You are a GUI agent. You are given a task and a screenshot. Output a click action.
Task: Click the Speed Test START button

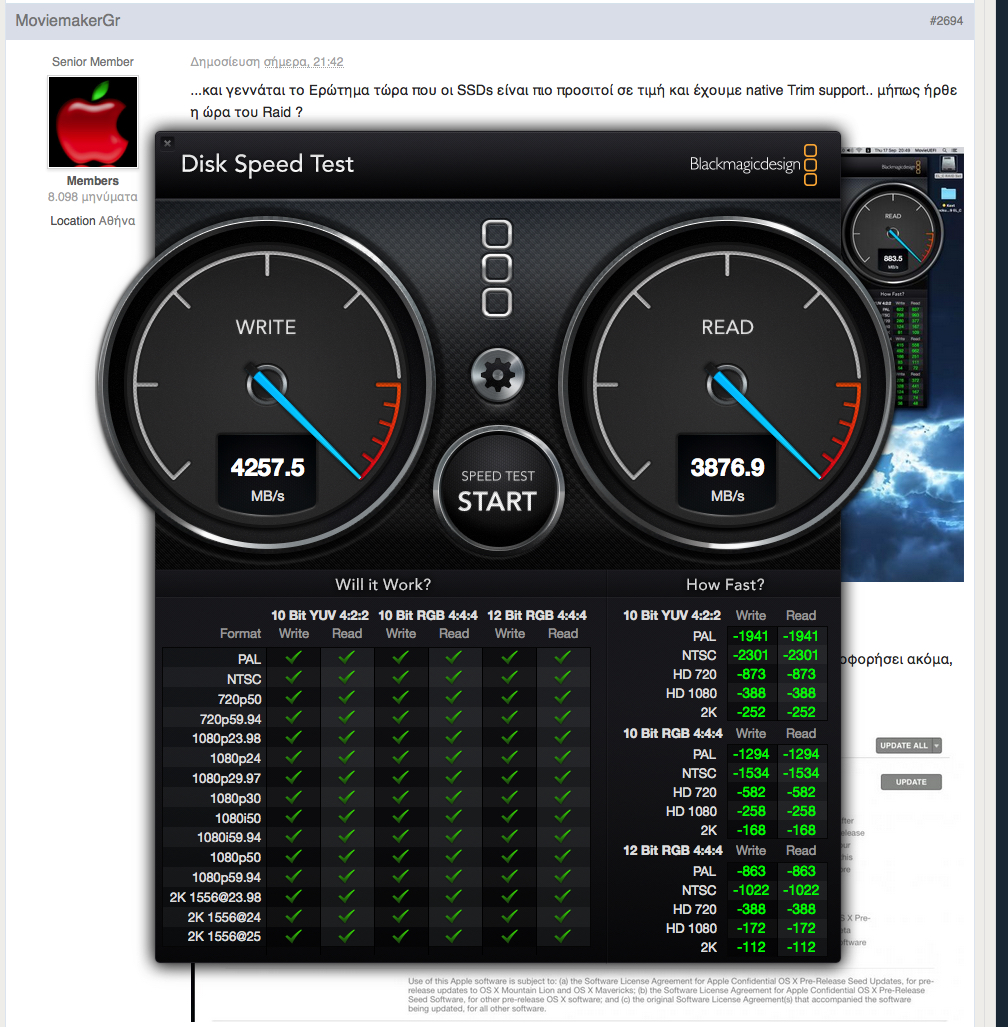pos(498,489)
